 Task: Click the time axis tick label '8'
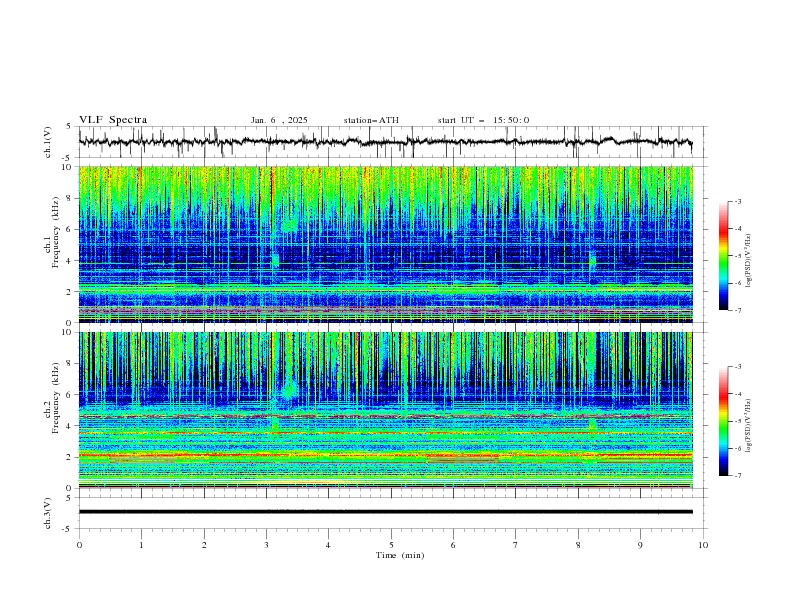578,545
